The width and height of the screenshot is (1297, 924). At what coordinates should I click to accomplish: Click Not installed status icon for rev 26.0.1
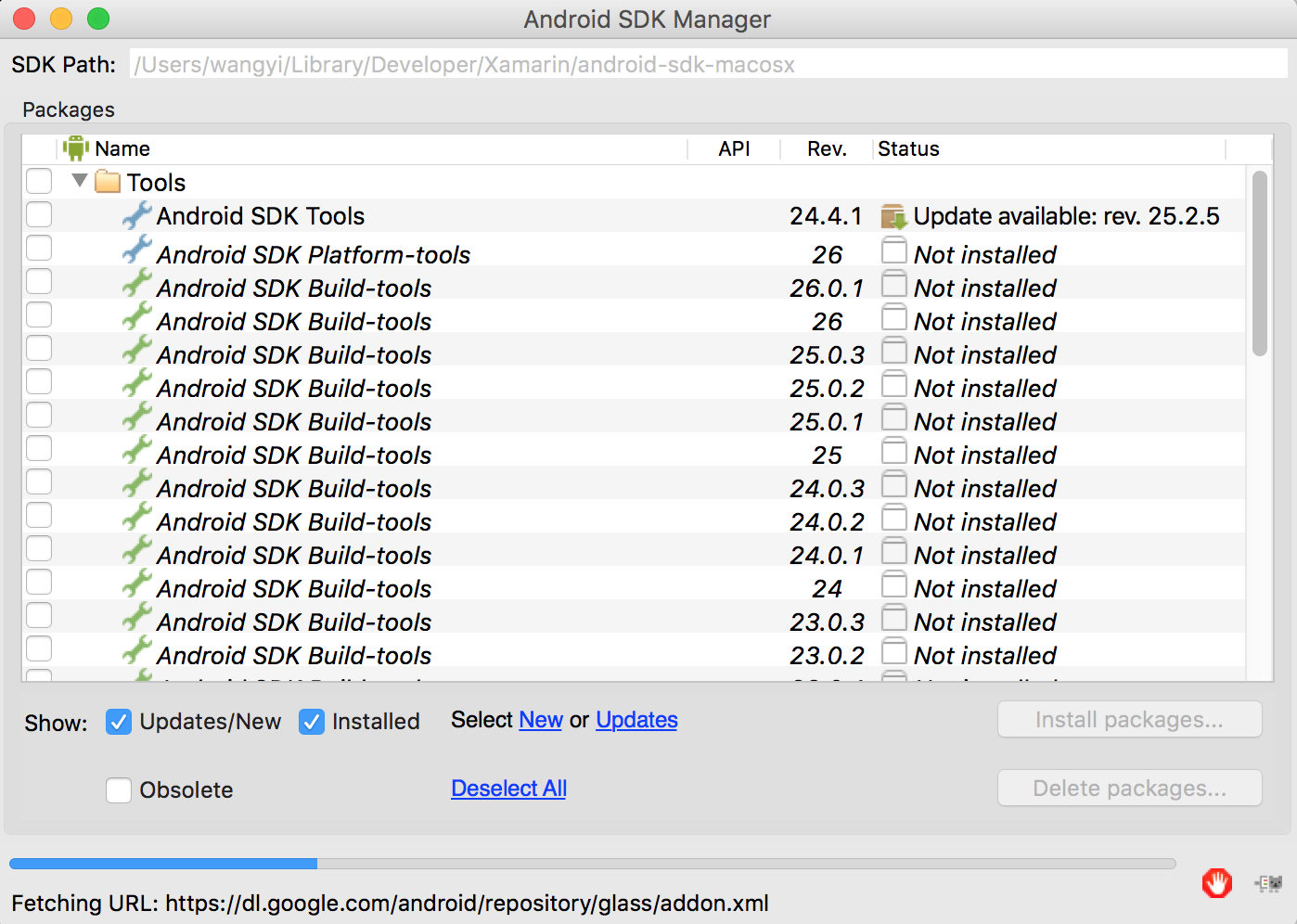(x=894, y=283)
